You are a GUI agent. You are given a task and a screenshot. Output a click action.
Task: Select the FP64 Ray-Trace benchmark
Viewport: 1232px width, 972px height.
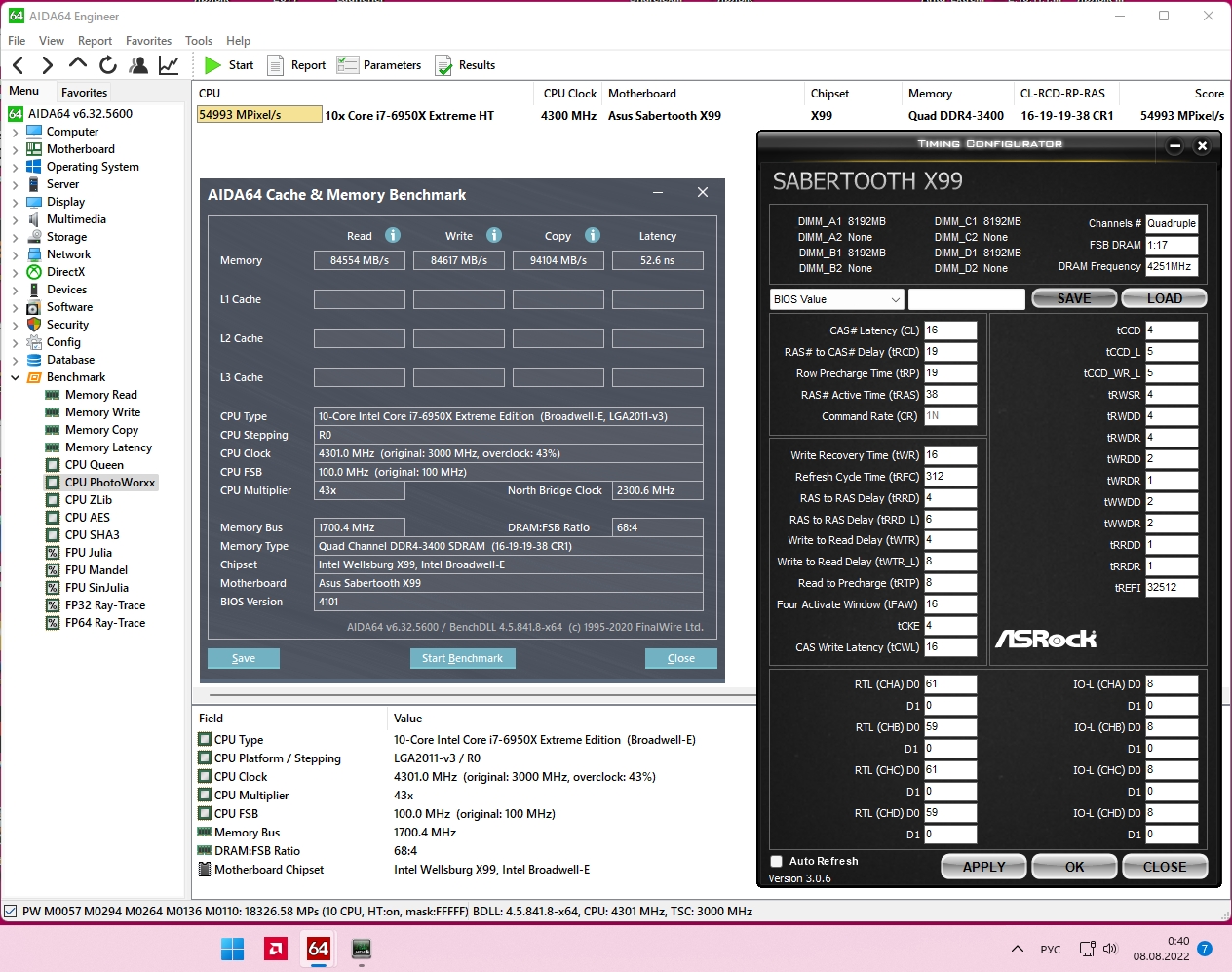pyautogui.click(x=105, y=623)
